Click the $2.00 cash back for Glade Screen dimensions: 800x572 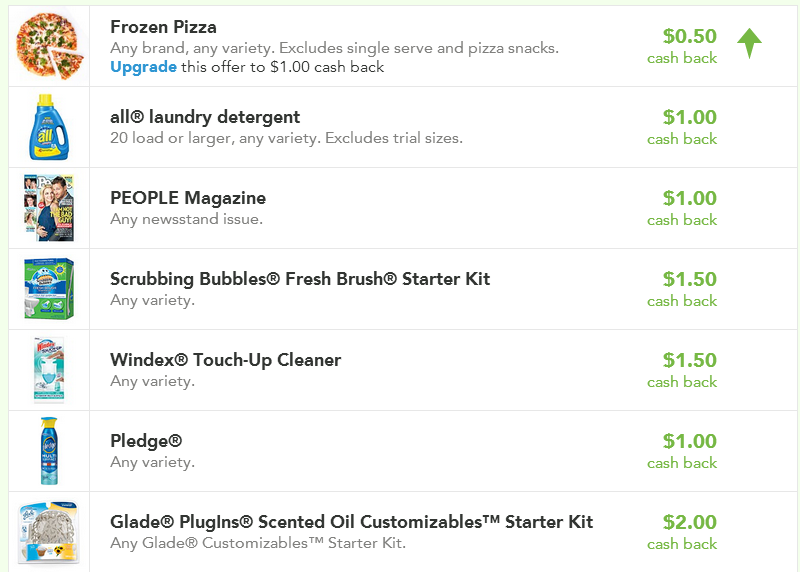coord(682,532)
